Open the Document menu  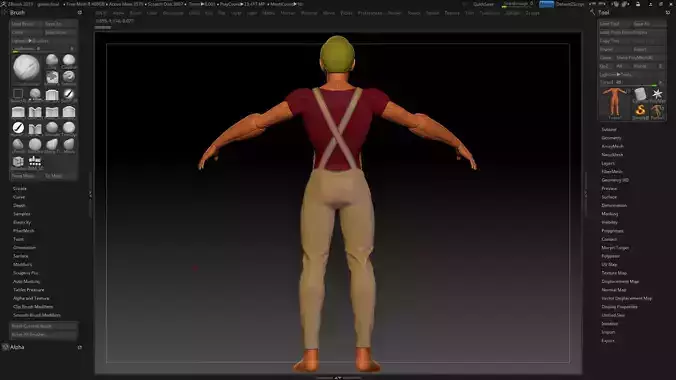click(x=173, y=13)
